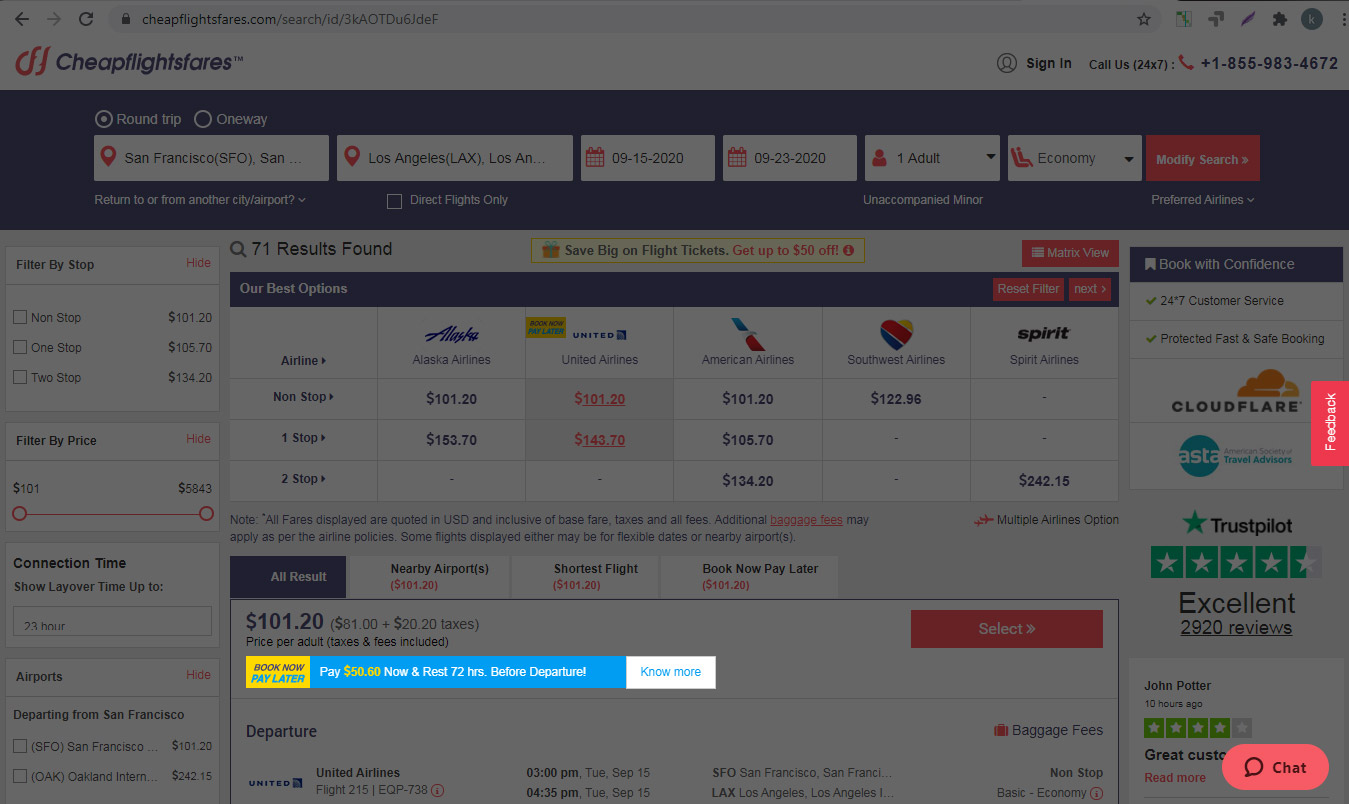Select the American Airlines logo
The height and width of the screenshot is (804, 1349).
point(748,334)
